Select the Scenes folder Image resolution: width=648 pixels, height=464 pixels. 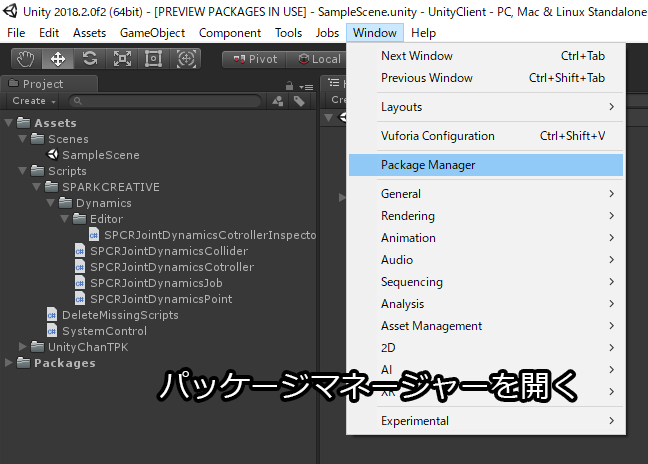coord(60,139)
